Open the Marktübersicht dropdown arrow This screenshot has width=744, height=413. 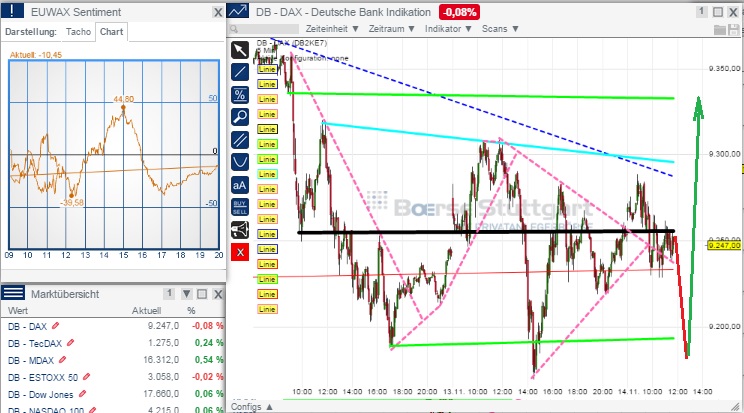click(x=186, y=294)
